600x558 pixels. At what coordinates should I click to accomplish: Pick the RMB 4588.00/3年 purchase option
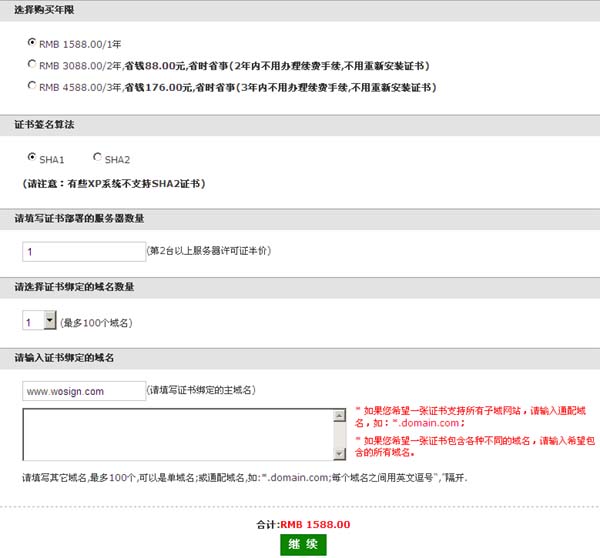click(32, 87)
